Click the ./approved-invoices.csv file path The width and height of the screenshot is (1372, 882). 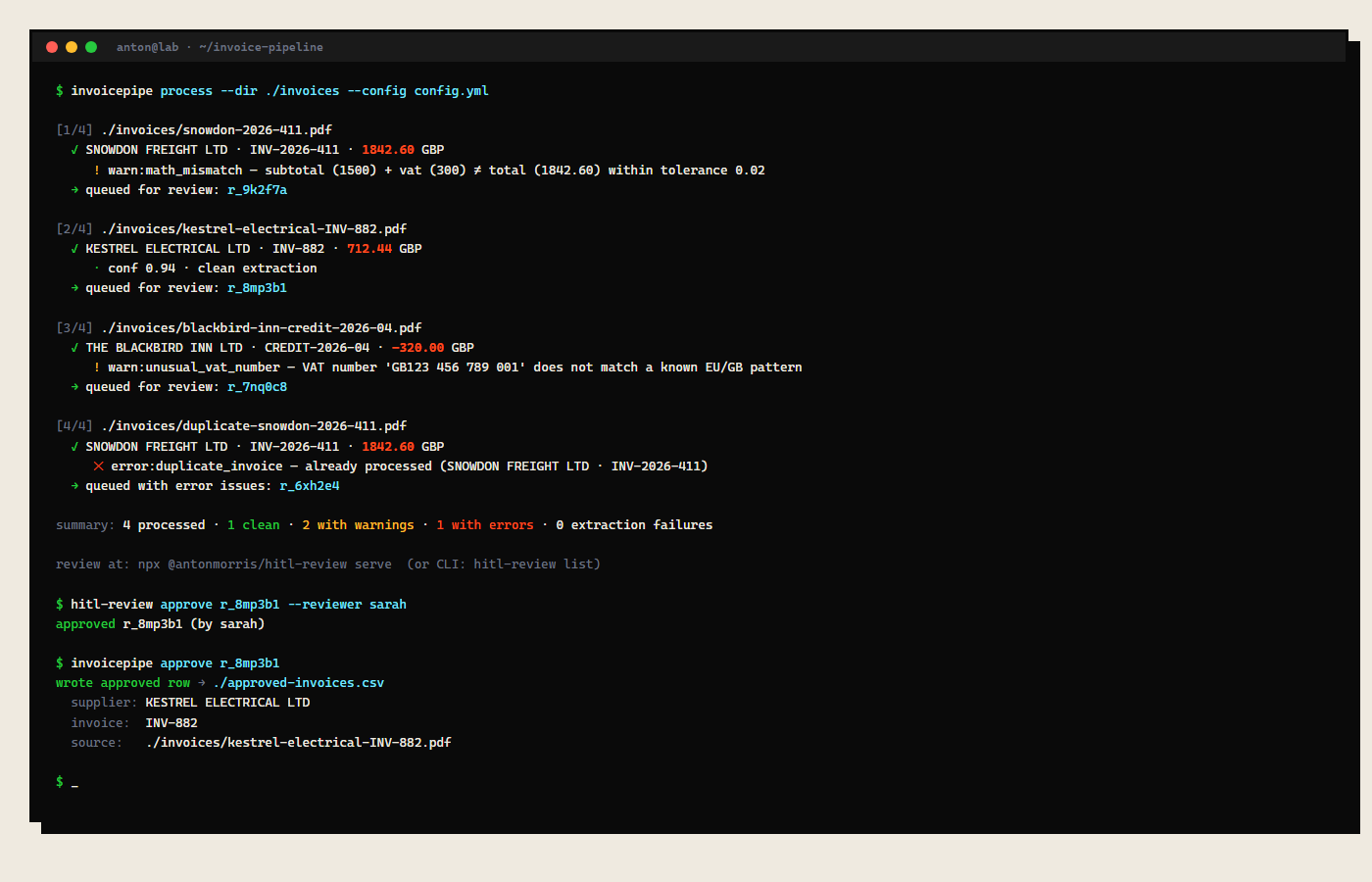pyautogui.click(x=299, y=683)
